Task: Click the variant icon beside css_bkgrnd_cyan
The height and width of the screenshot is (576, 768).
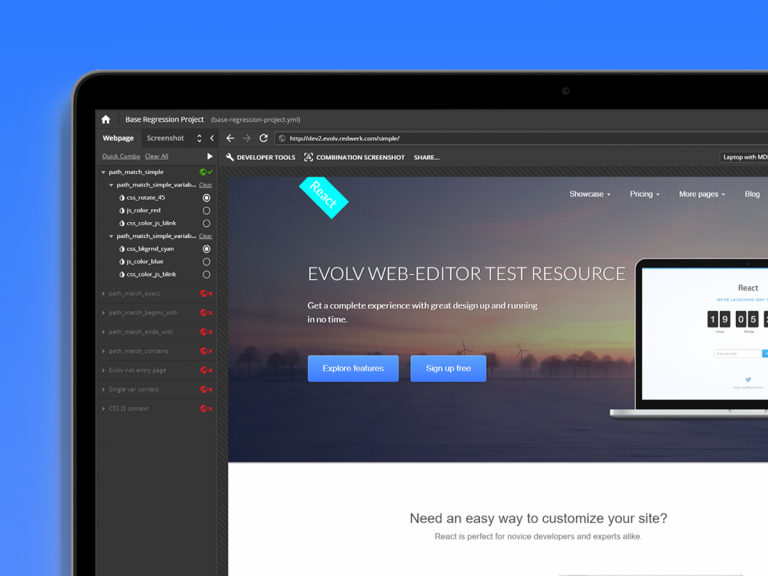Action: coord(122,249)
